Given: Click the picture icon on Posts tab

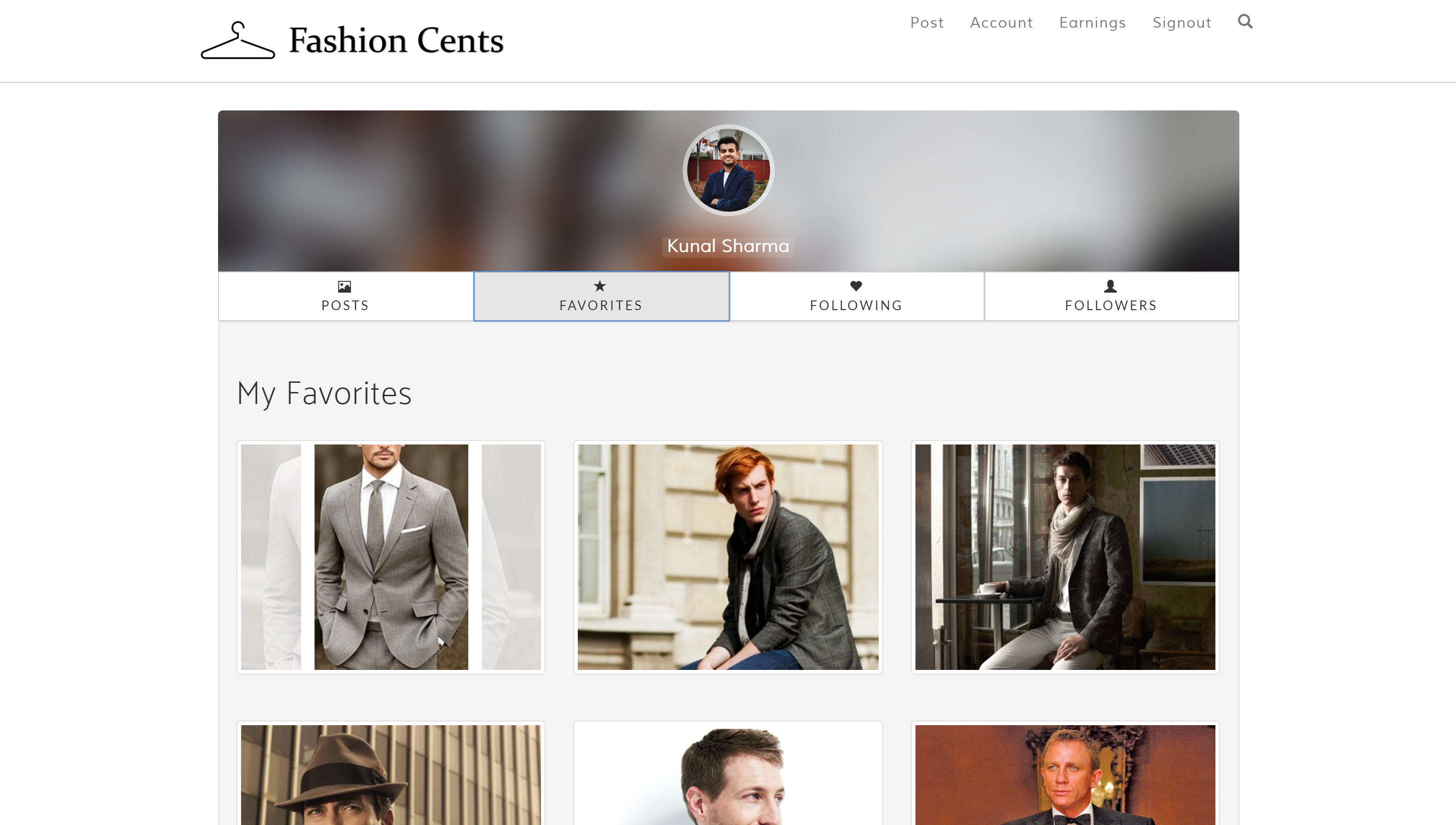Looking at the screenshot, I should 344,287.
